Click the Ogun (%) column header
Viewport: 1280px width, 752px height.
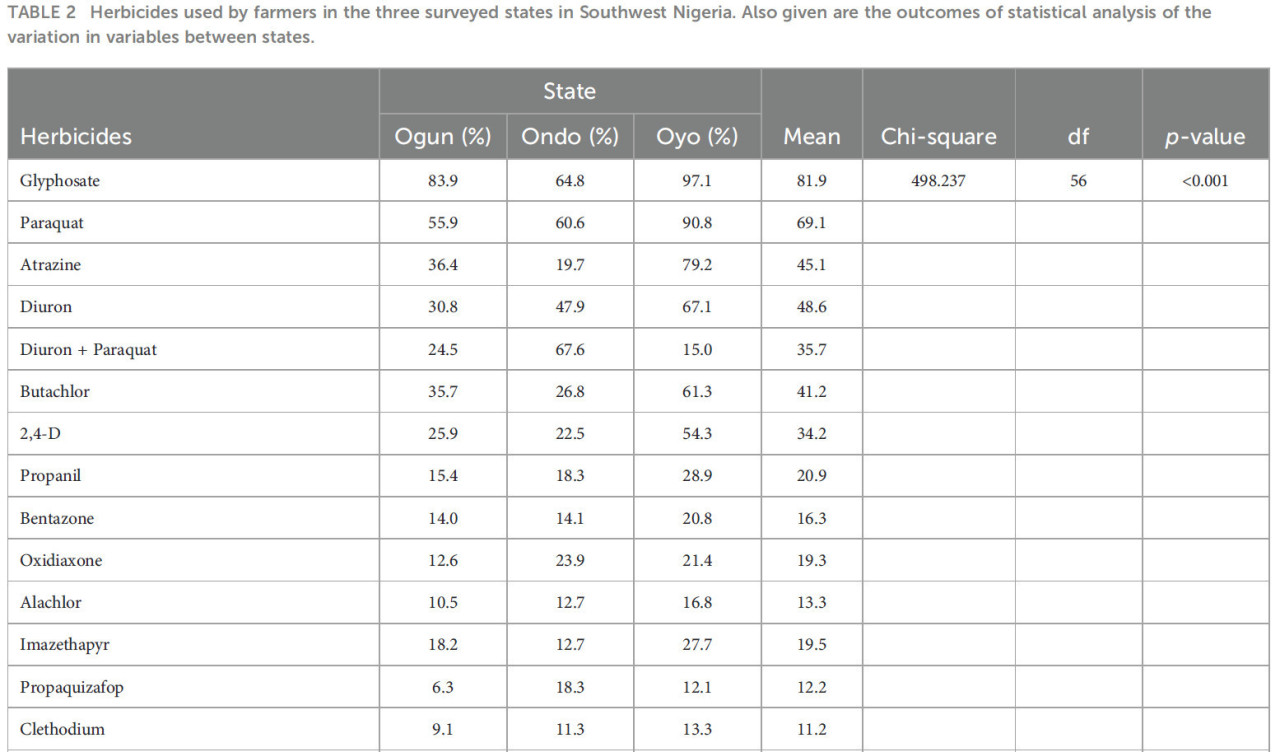[443, 137]
